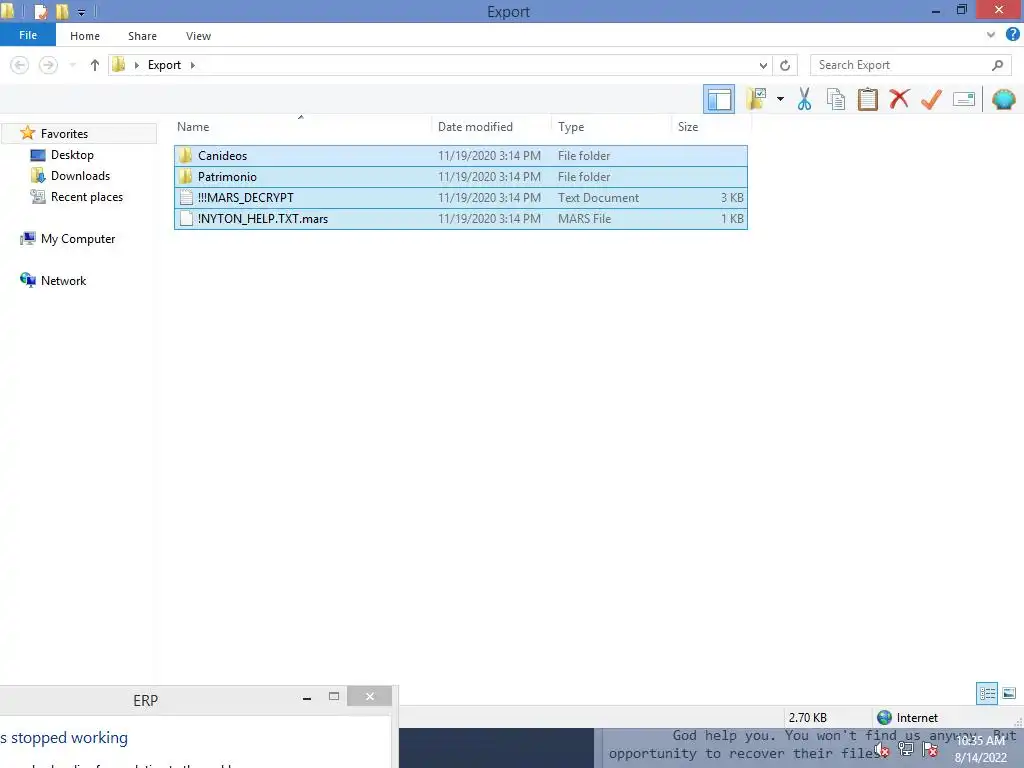The image size is (1024, 768).
Task: Click the Cut scissors icon
Action: [x=804, y=99]
